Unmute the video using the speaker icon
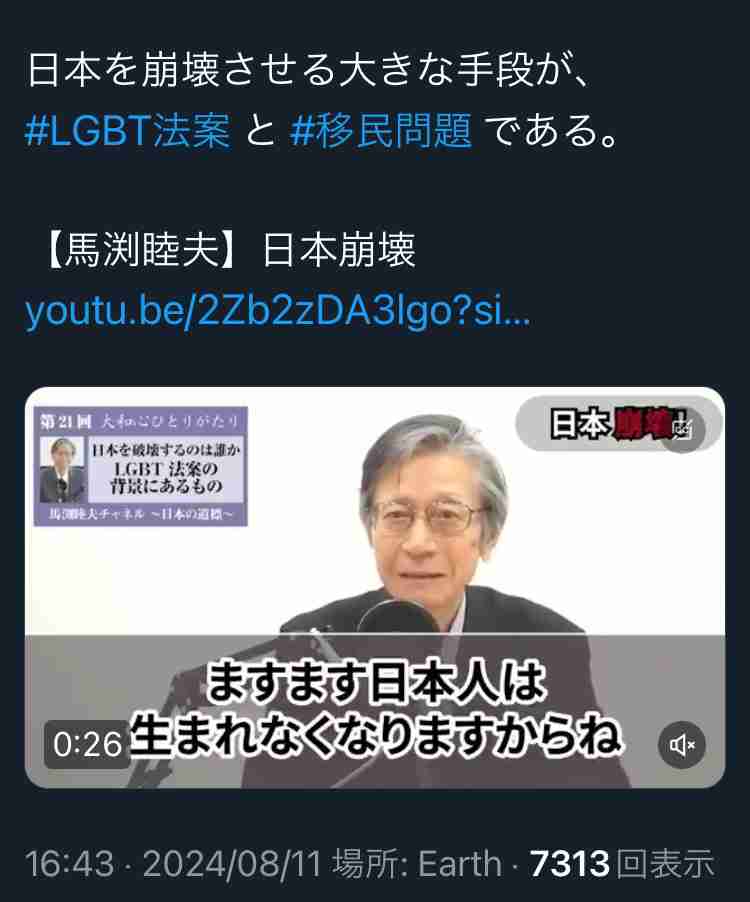The height and width of the screenshot is (902, 750). pos(682,745)
